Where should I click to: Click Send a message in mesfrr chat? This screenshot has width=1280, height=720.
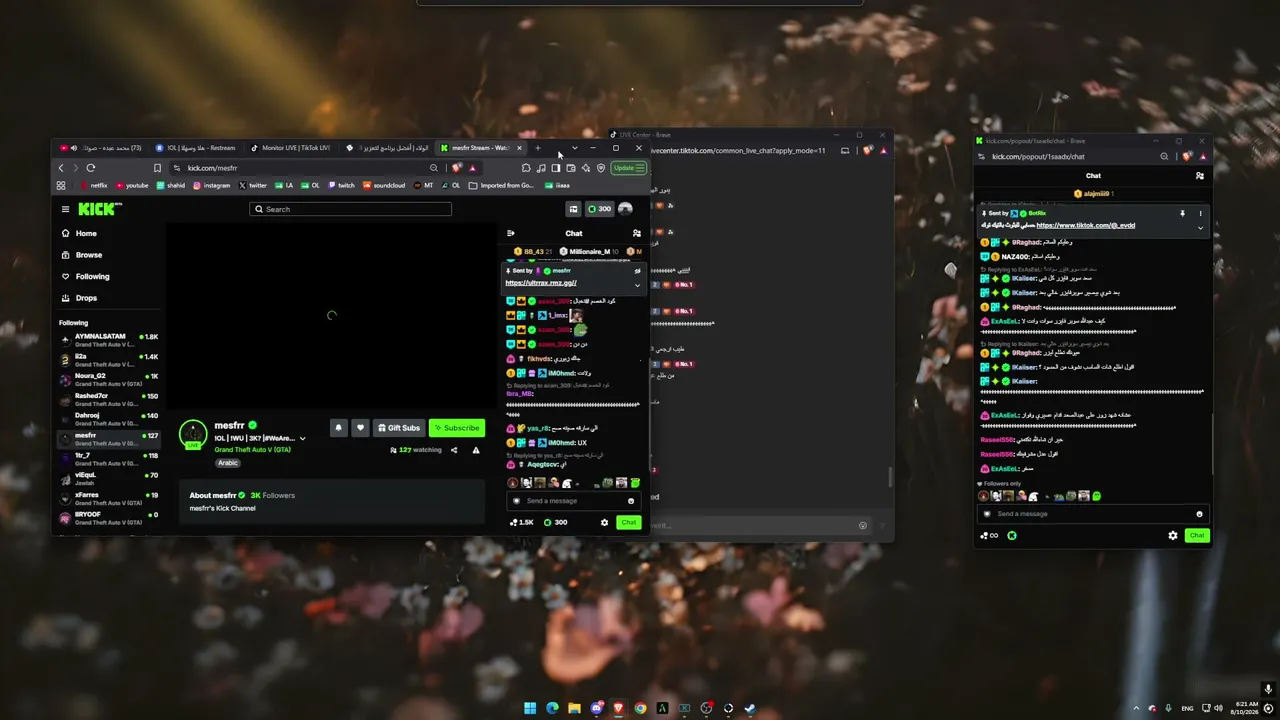(x=572, y=501)
